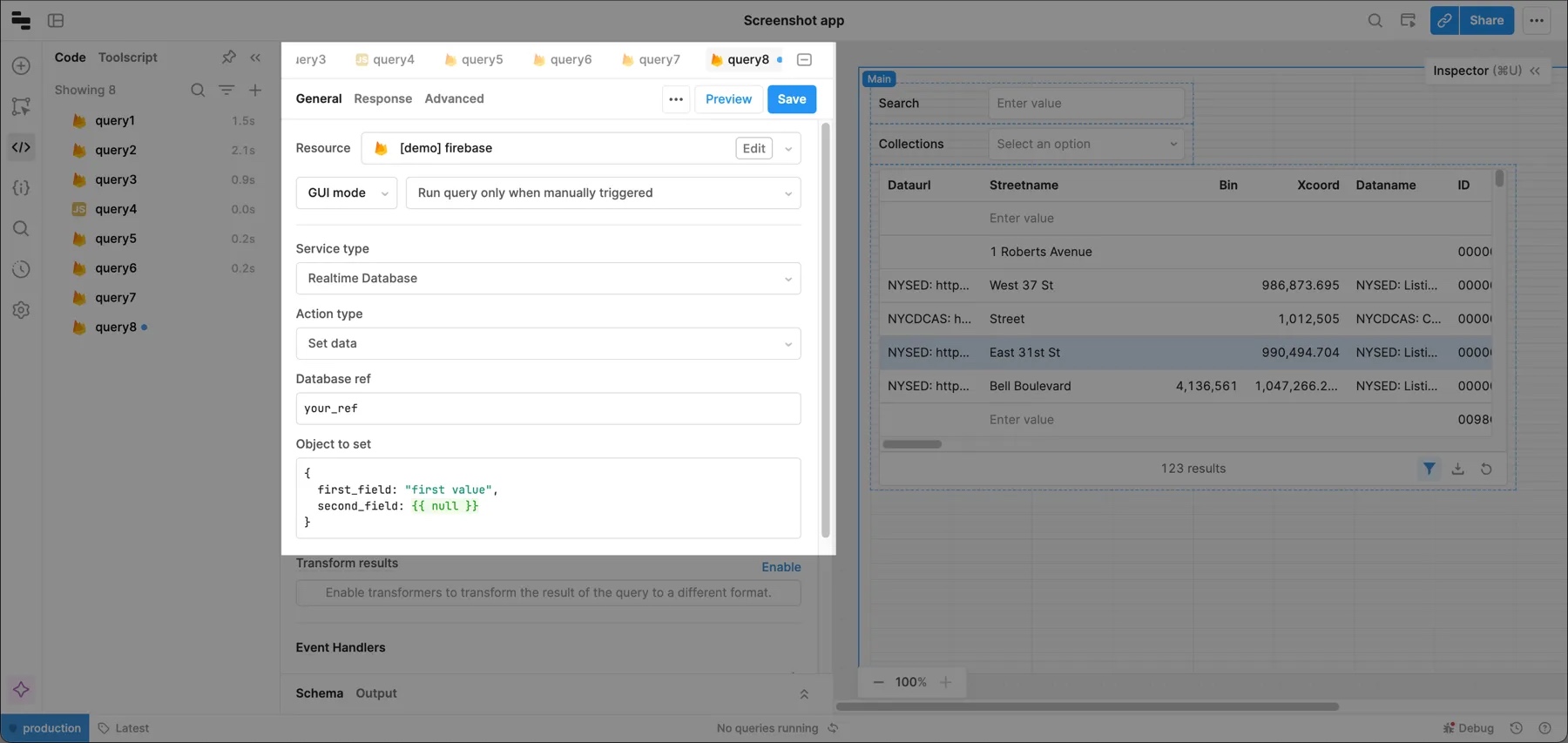The width and height of the screenshot is (1568, 743).
Task: Switch to the Response tab
Action: pos(382,99)
